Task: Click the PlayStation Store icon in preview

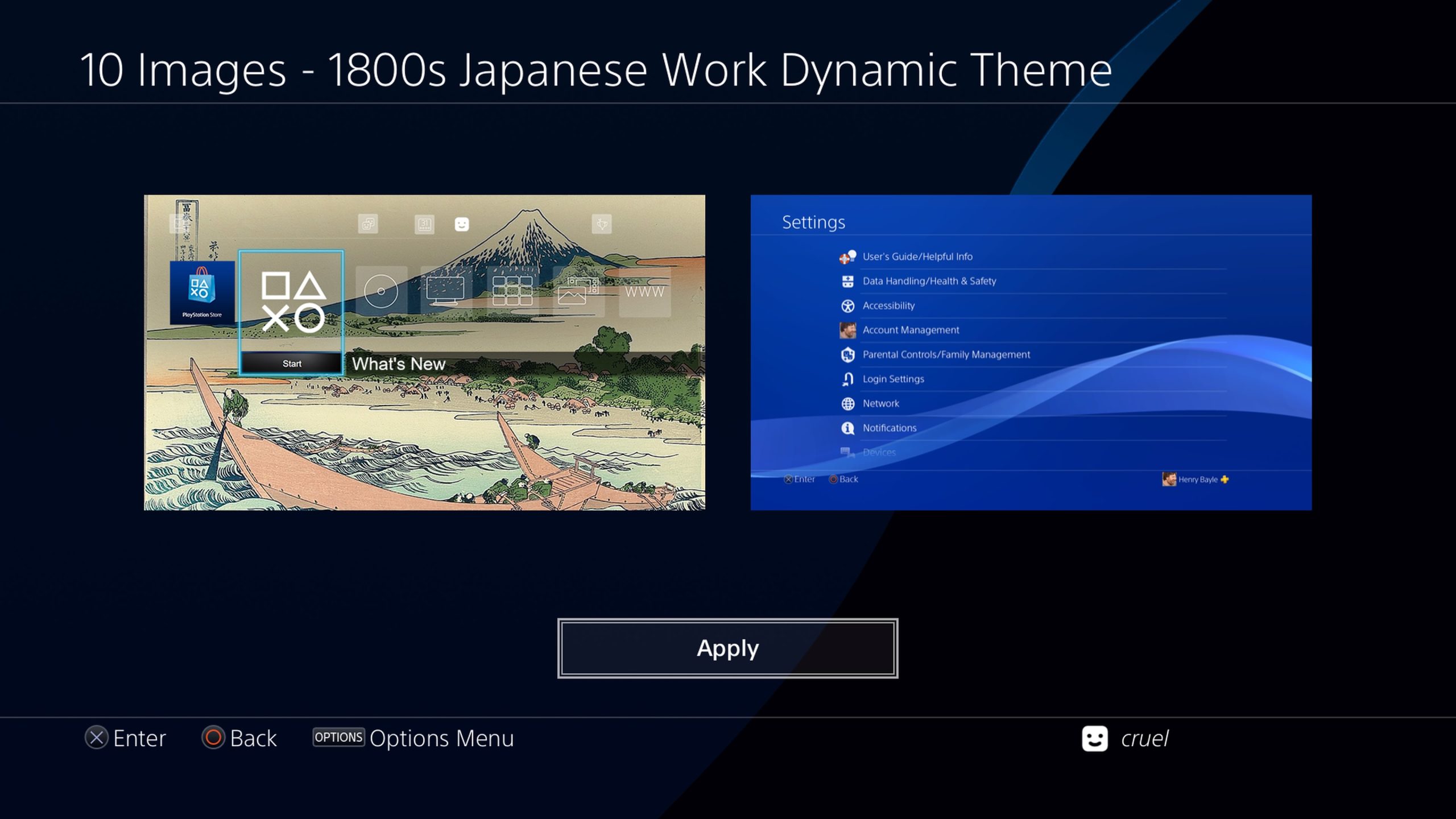Action: pyautogui.click(x=202, y=292)
